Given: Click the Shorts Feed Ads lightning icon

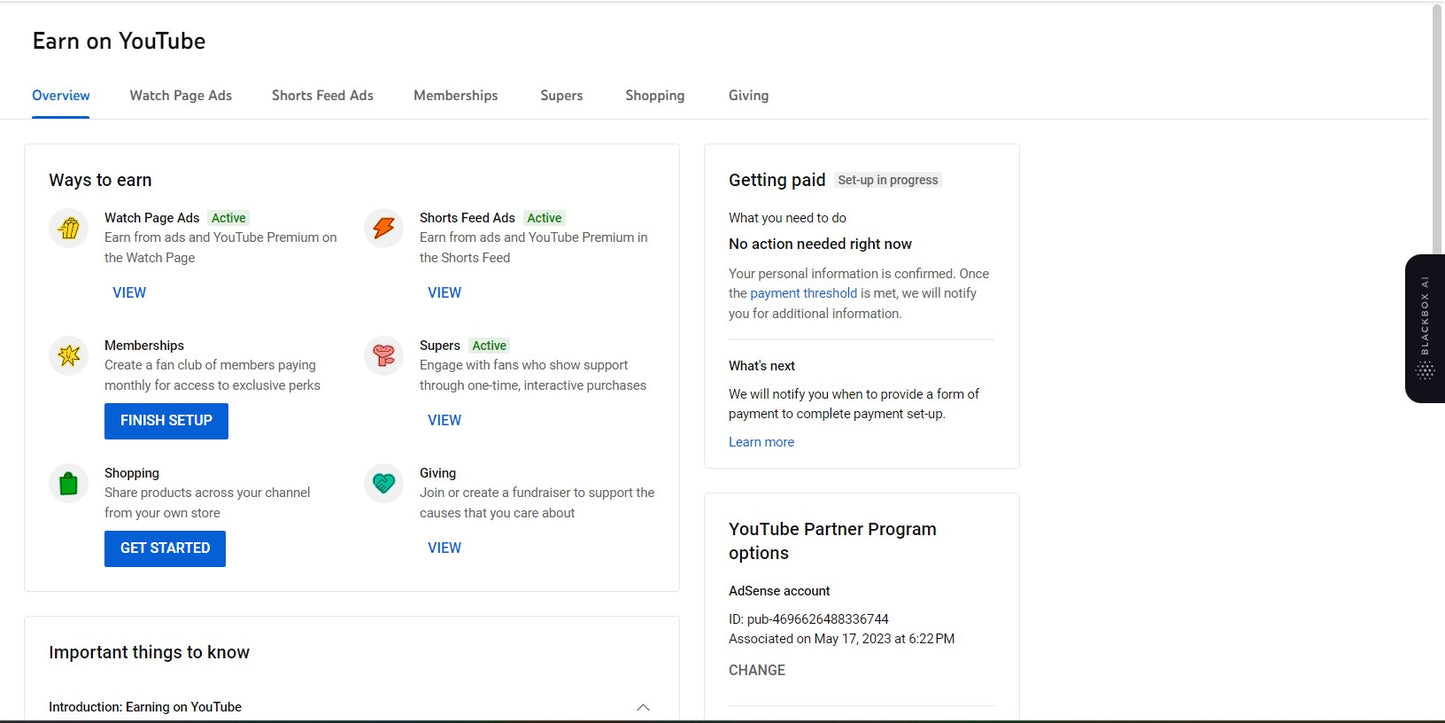Looking at the screenshot, I should (384, 228).
